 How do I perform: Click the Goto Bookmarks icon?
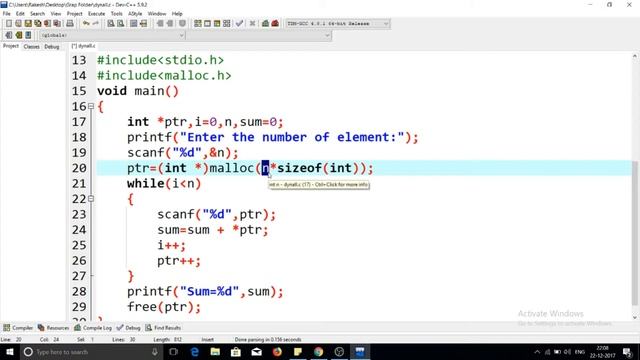[28, 35]
